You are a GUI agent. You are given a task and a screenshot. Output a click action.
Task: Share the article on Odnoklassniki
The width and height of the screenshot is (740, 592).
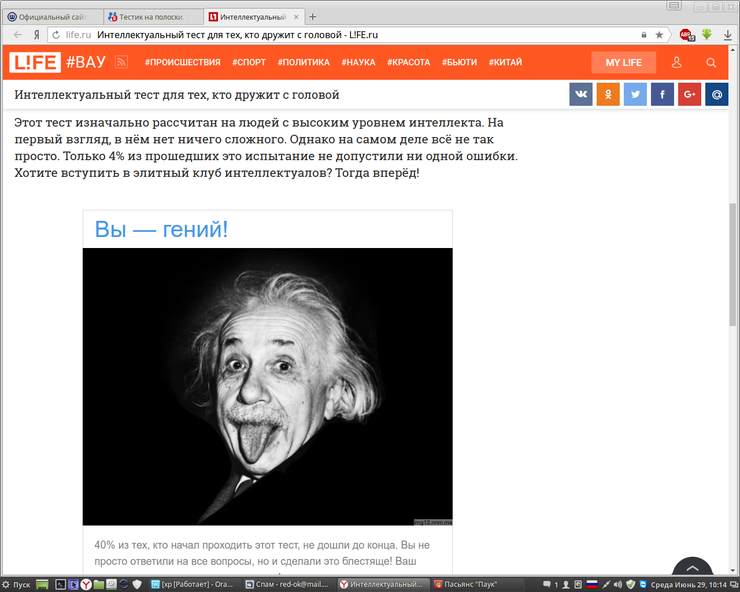coord(608,95)
